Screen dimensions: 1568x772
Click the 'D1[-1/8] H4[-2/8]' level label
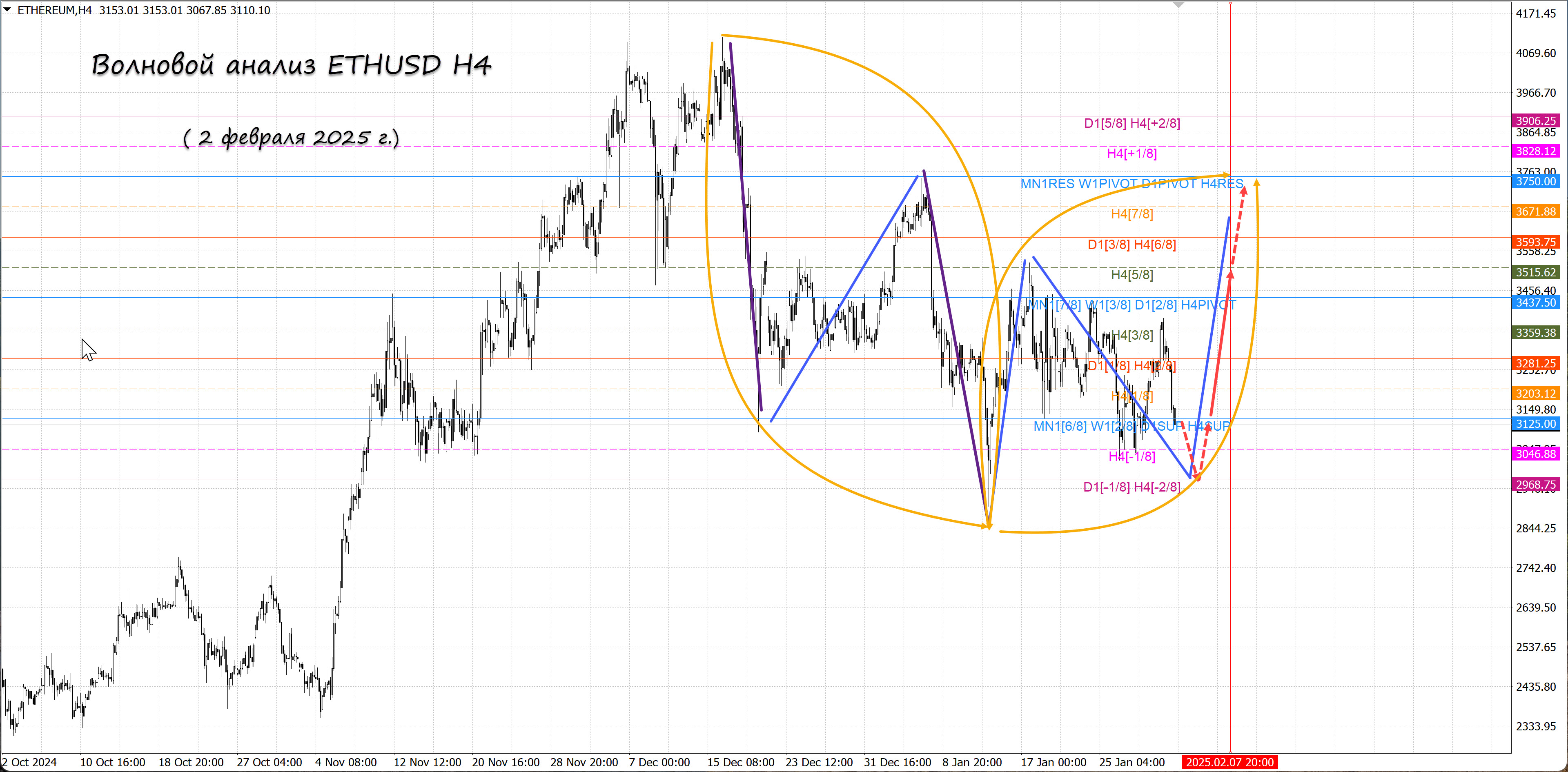tap(1131, 487)
